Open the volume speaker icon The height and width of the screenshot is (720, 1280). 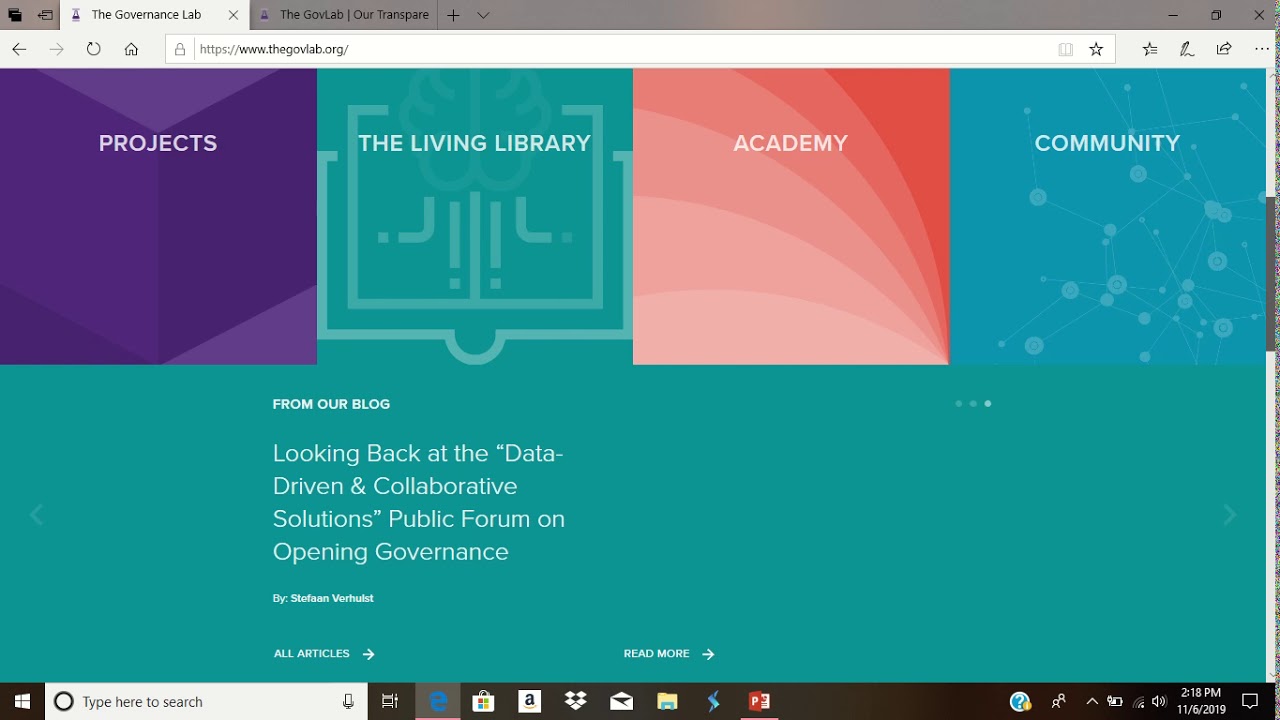coord(1160,701)
